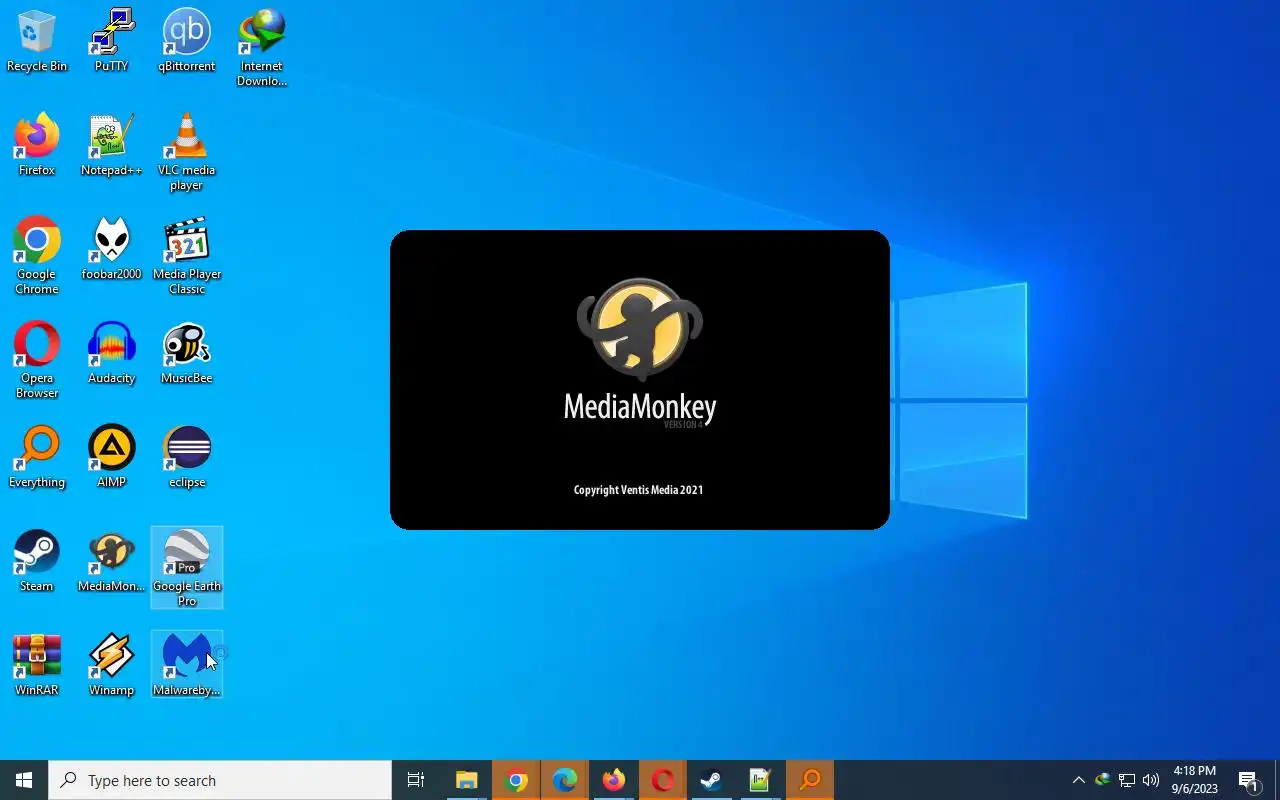The height and width of the screenshot is (800, 1280).
Task: Select the foobar2000 desktop shortcut
Action: [x=111, y=249]
